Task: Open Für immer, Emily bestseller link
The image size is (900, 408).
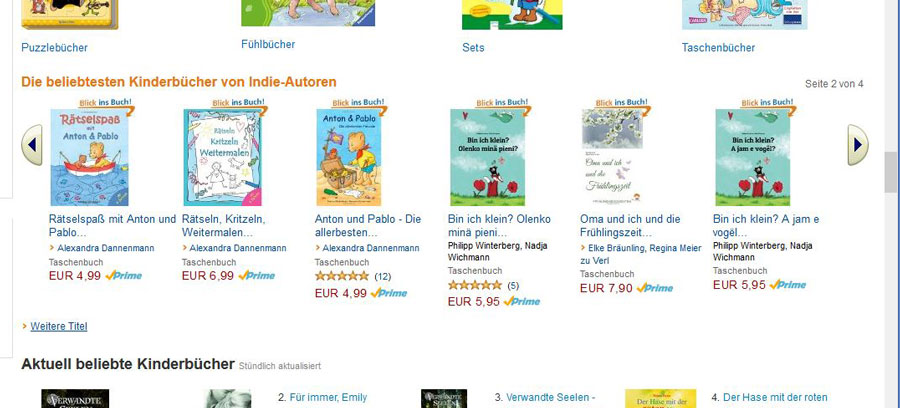Action: pos(328,397)
